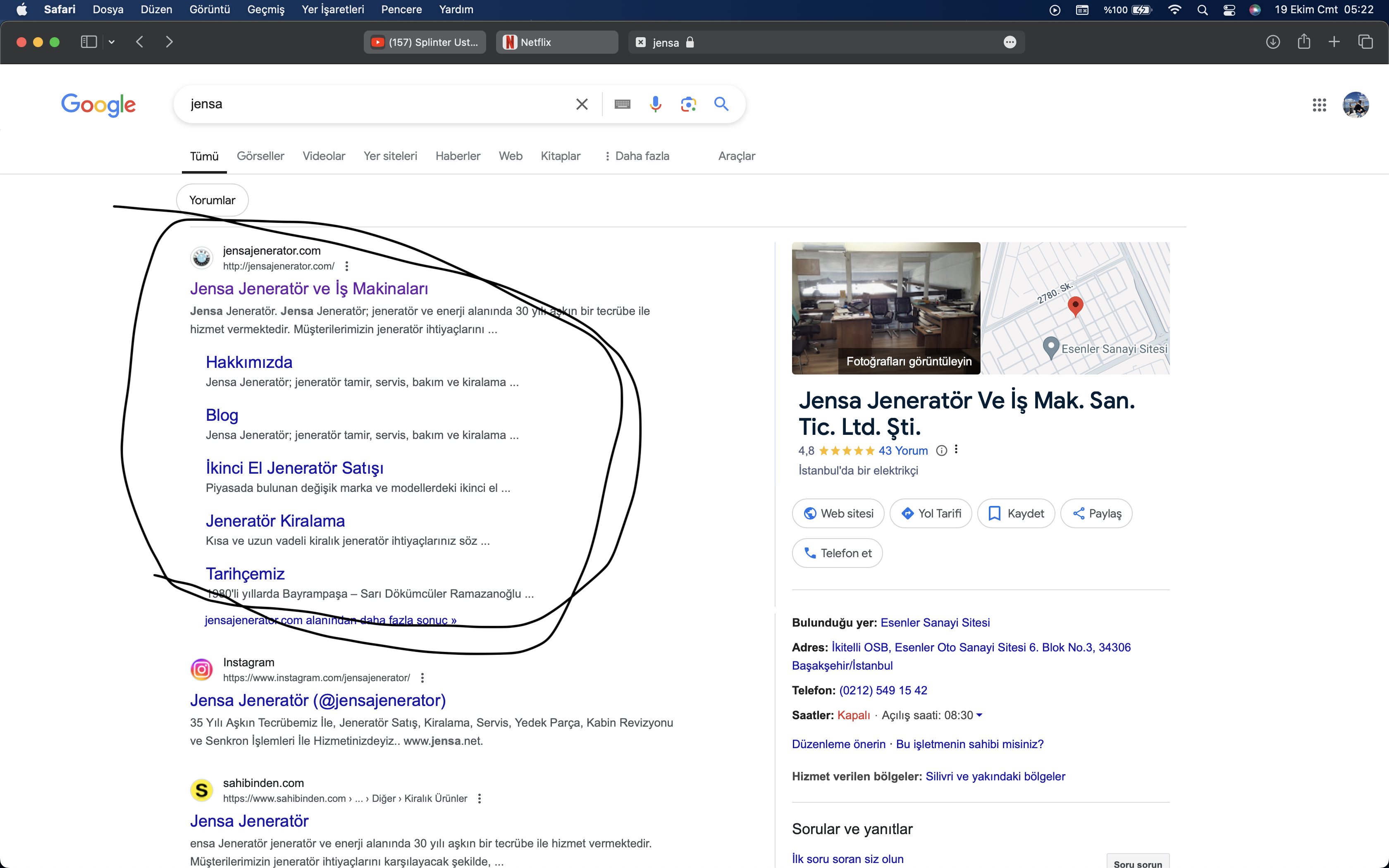Show the Safari tab overview
This screenshot has width=1389, height=868.
point(1365,42)
